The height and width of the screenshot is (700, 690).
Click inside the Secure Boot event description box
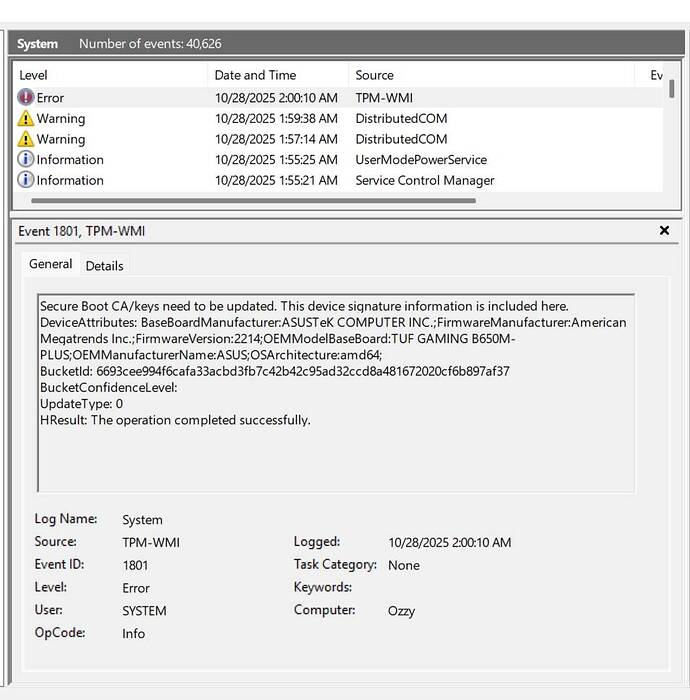coord(335,450)
